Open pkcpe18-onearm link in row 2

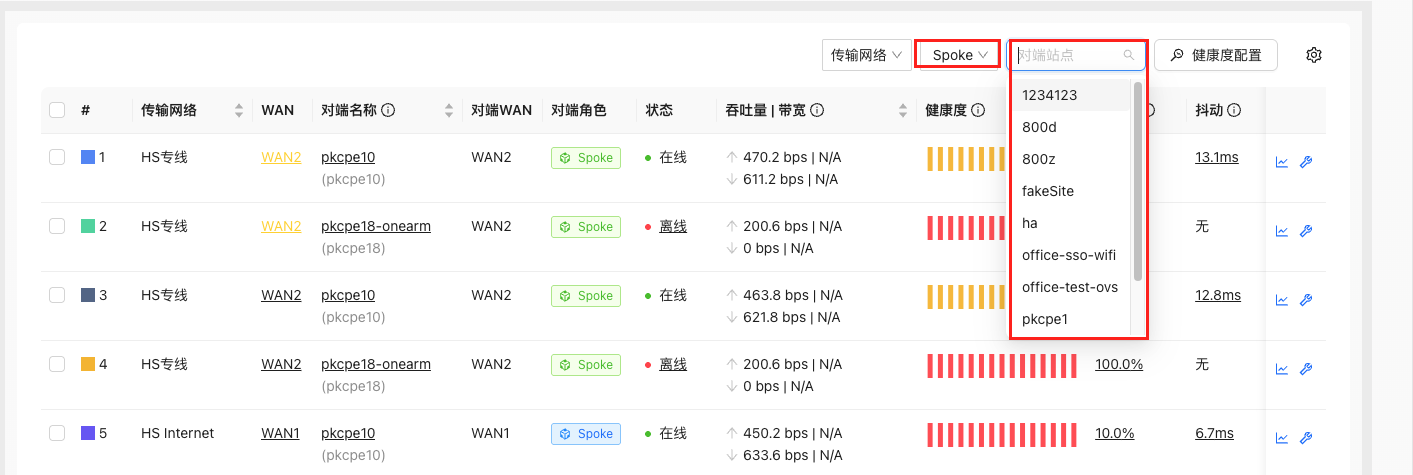pyautogui.click(x=376, y=226)
